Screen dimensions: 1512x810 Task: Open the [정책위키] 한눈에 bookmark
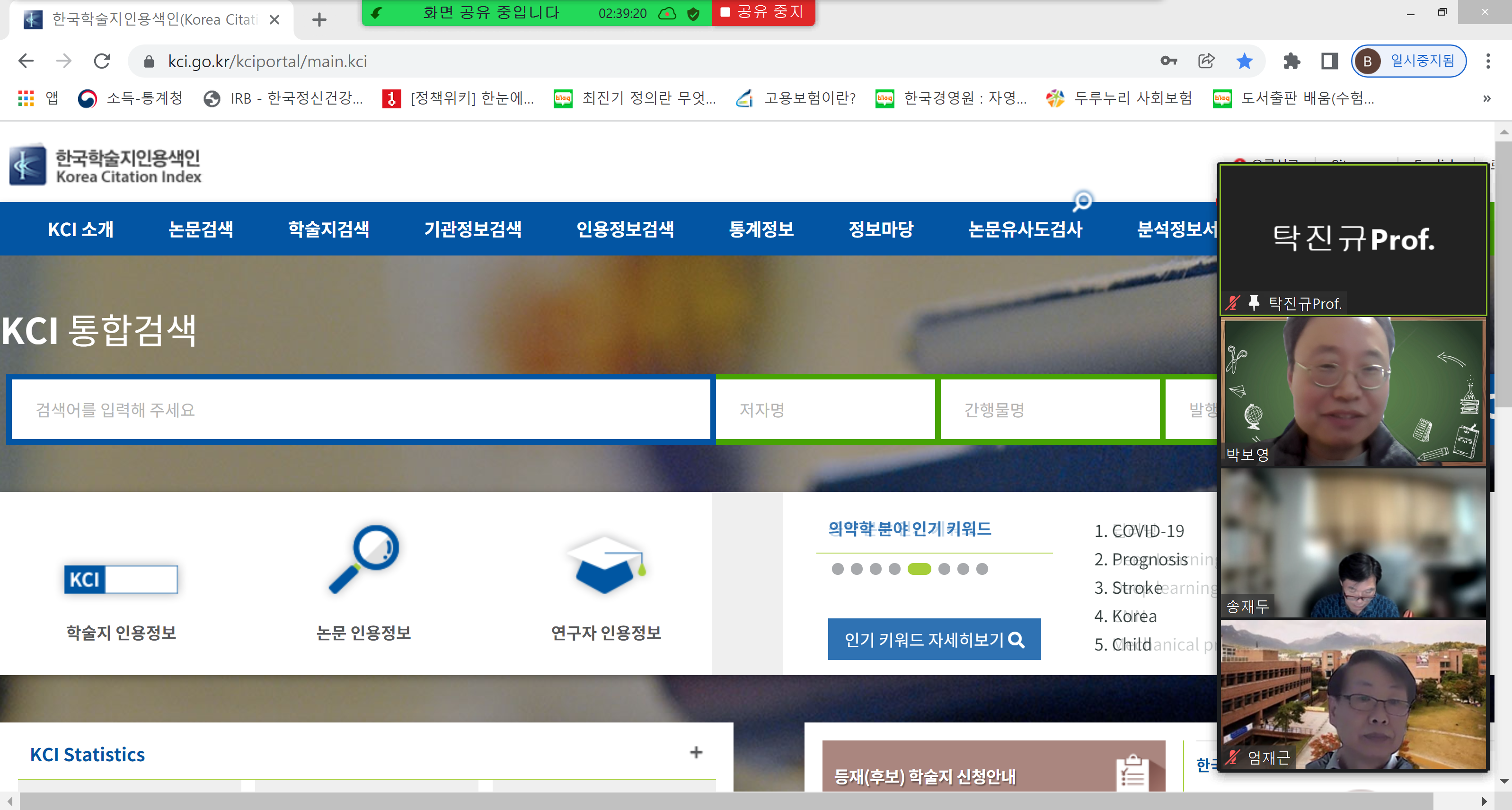(x=459, y=98)
